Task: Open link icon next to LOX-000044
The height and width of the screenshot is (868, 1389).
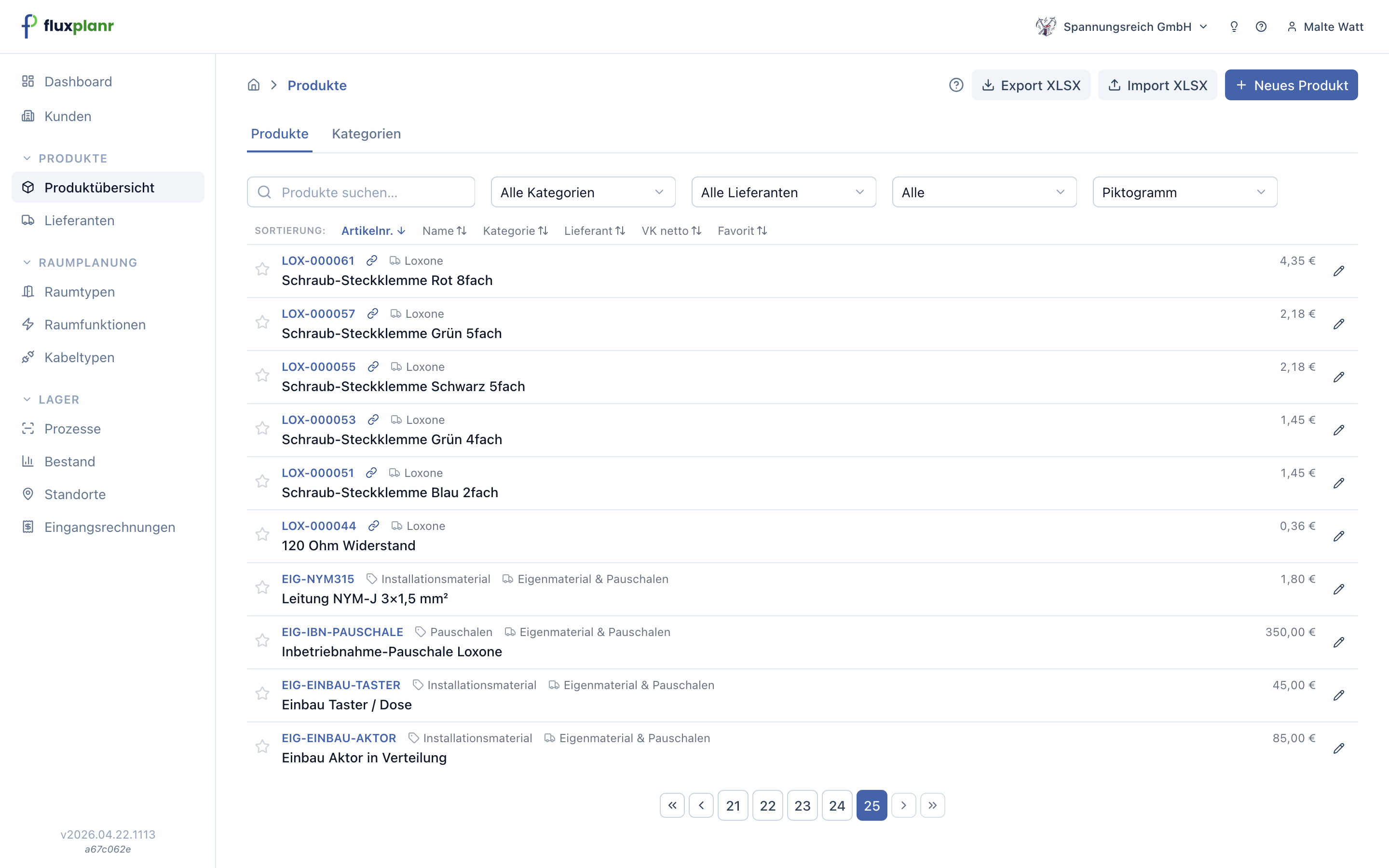Action: (x=374, y=526)
